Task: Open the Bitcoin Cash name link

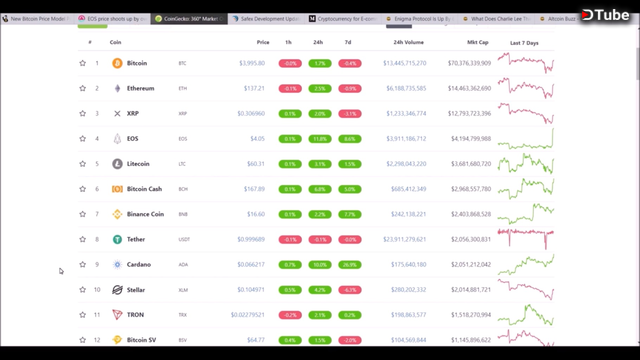Action: pos(144,189)
